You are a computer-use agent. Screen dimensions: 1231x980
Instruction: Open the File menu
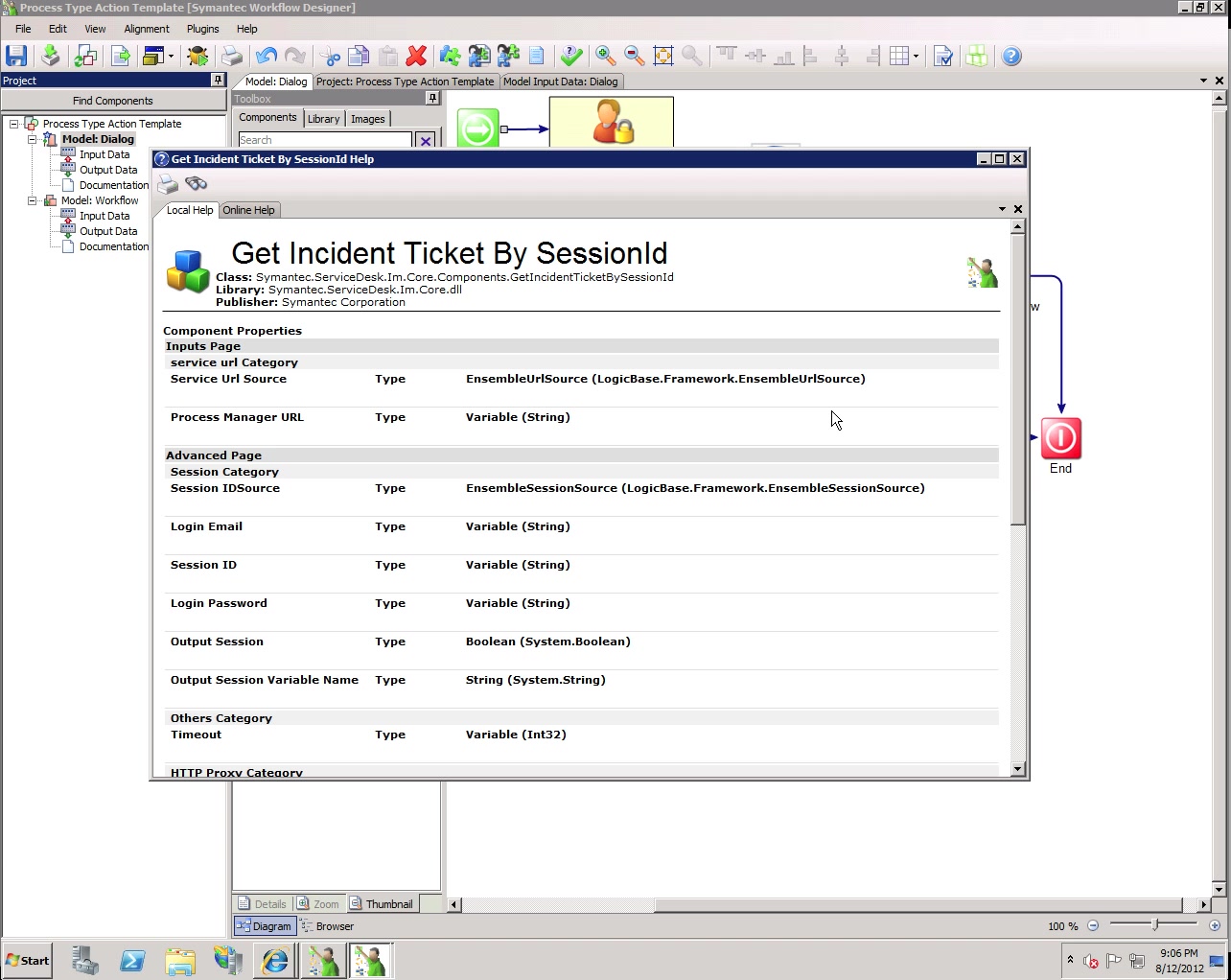[x=23, y=29]
